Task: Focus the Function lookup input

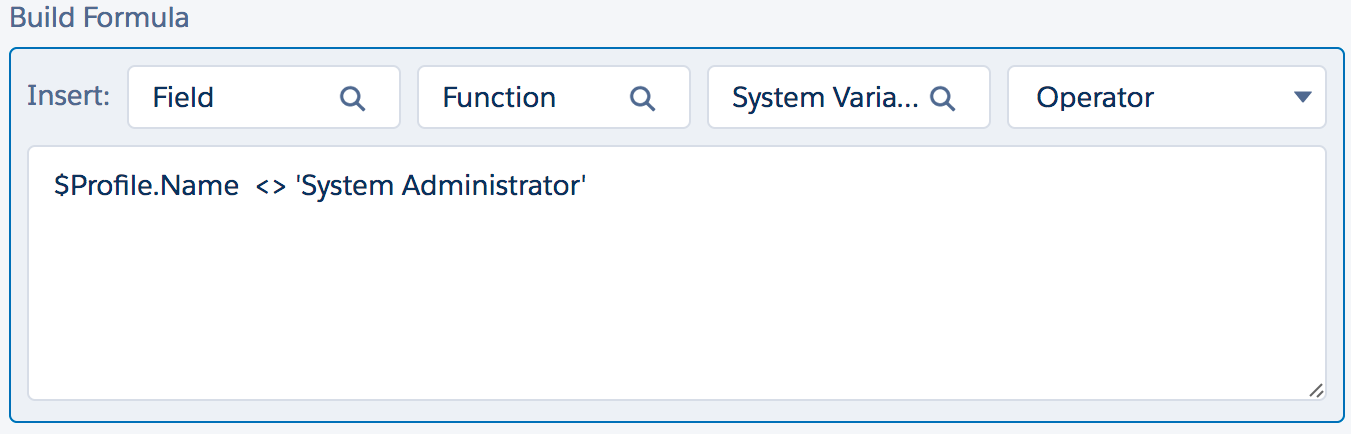Action: pyautogui.click(x=554, y=97)
